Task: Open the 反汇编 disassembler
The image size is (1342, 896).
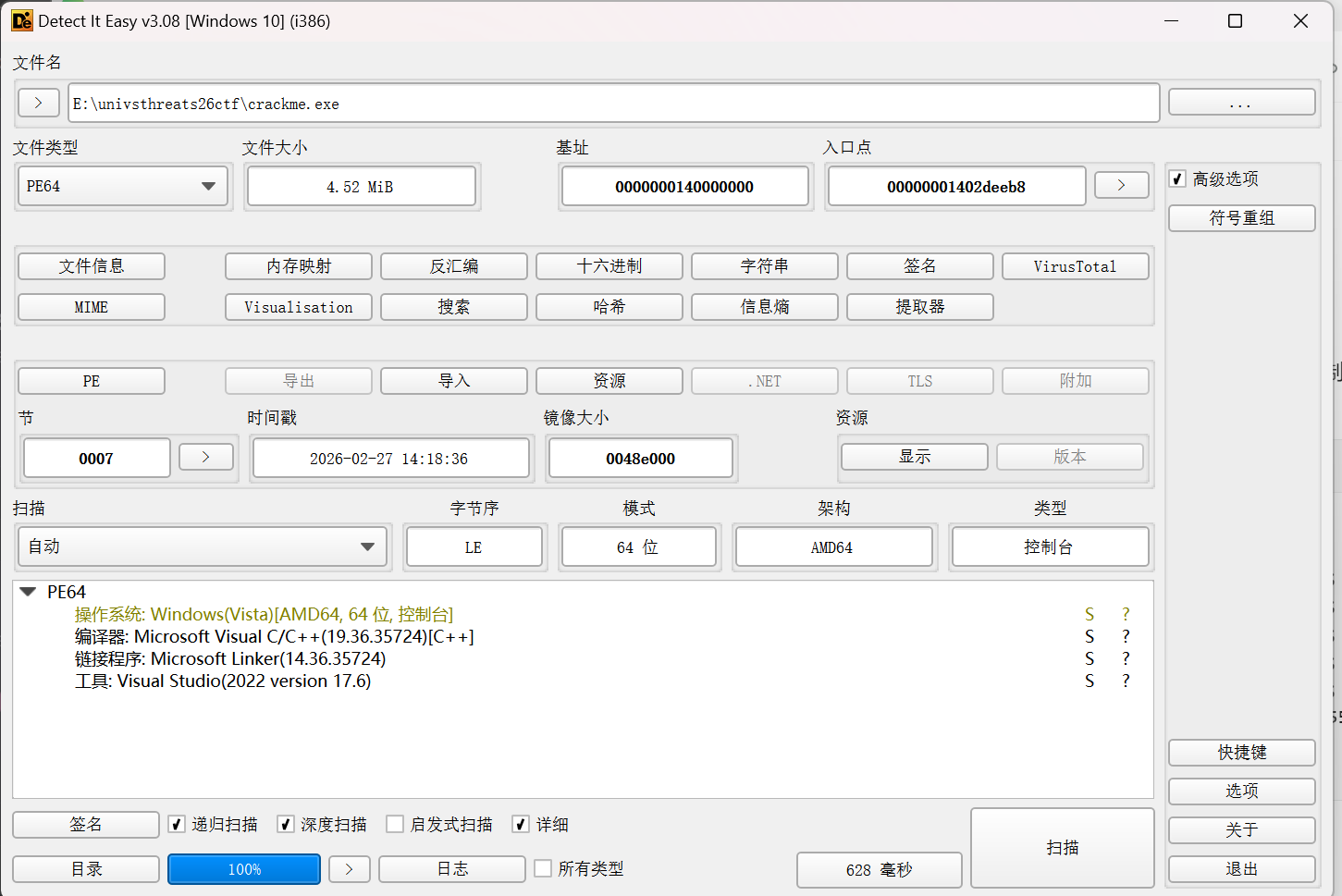Action: (x=454, y=266)
